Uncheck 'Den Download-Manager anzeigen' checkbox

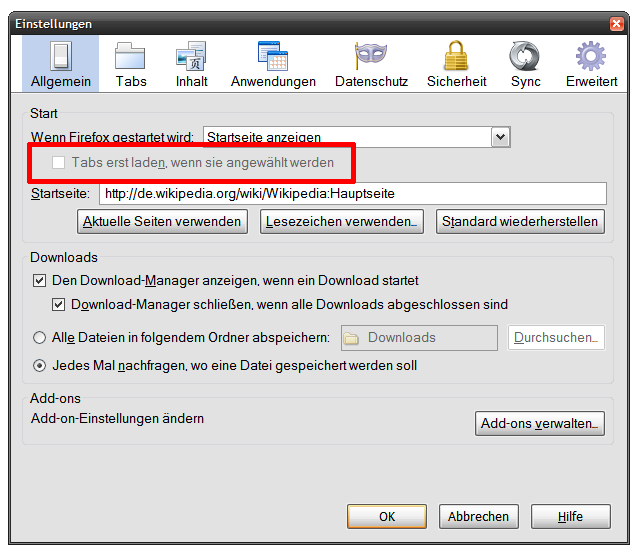pyautogui.click(x=39, y=280)
